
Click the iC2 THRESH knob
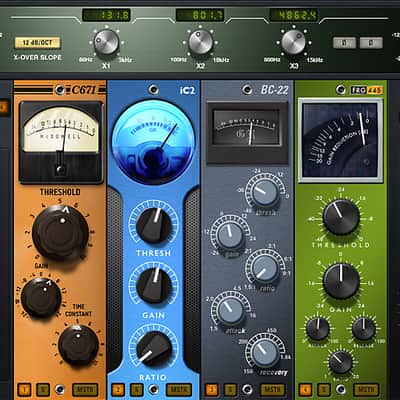pyautogui.click(x=153, y=225)
